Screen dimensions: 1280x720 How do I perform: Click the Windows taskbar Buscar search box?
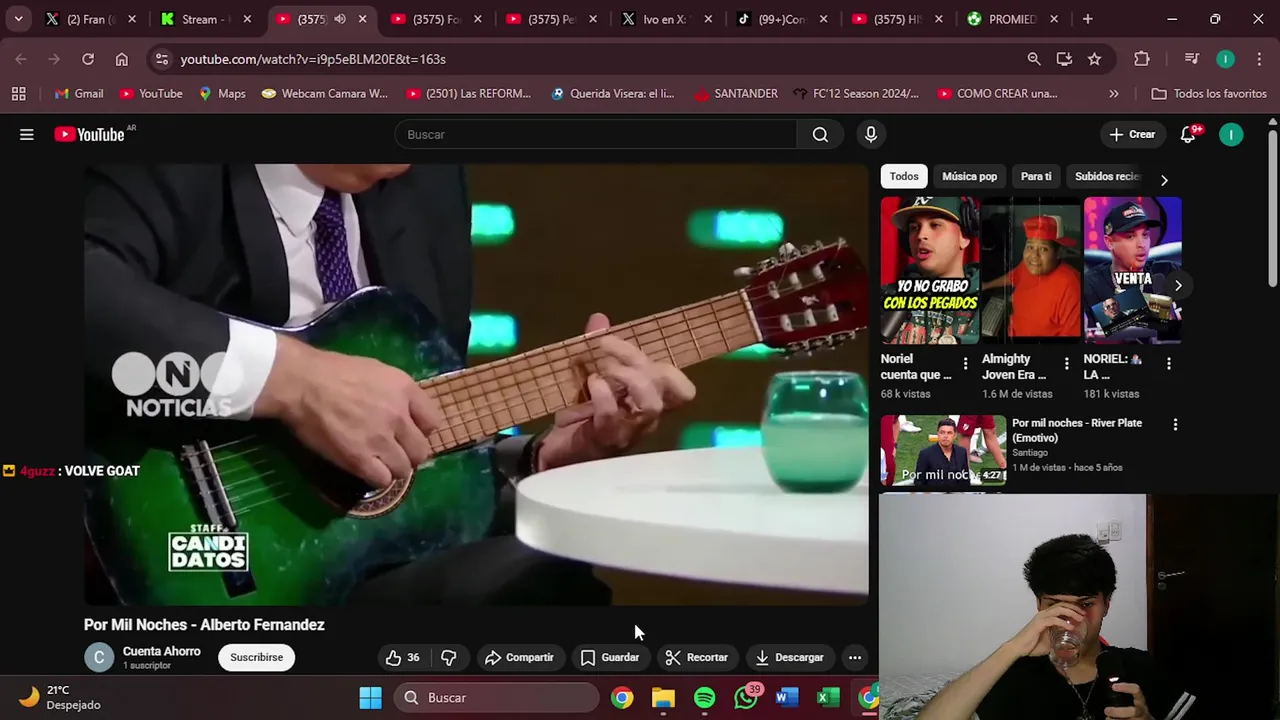[x=497, y=697]
